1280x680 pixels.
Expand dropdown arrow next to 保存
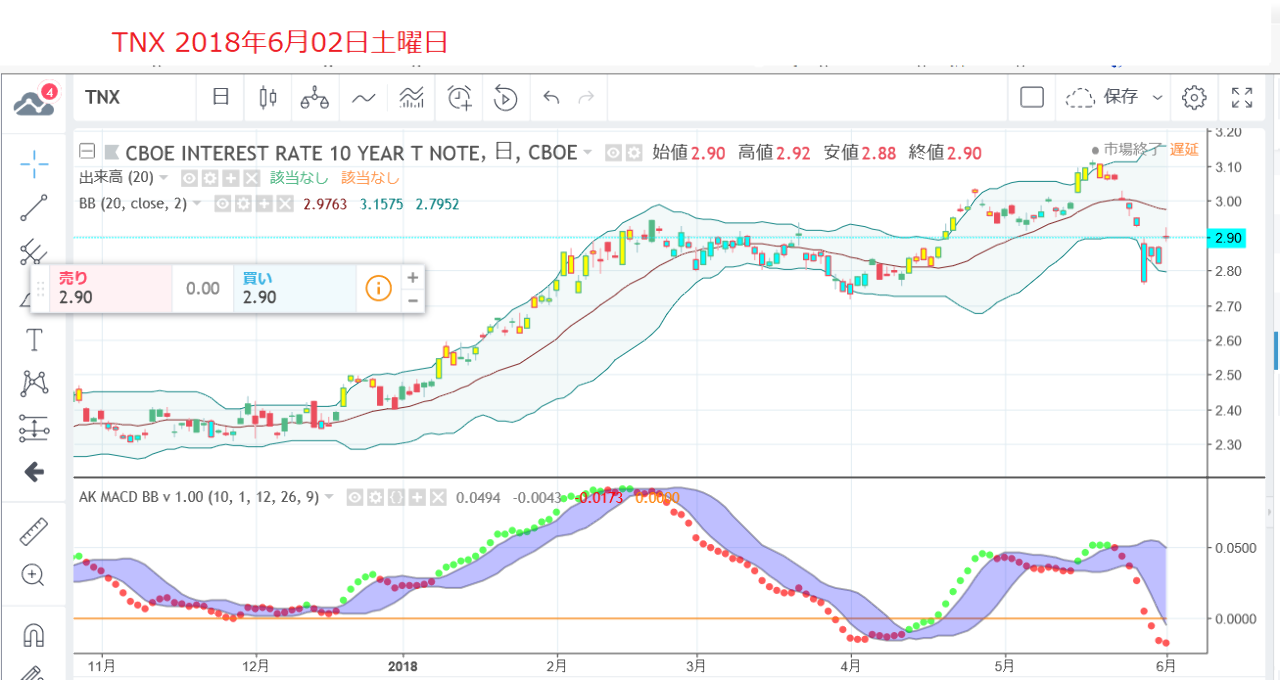(1158, 97)
